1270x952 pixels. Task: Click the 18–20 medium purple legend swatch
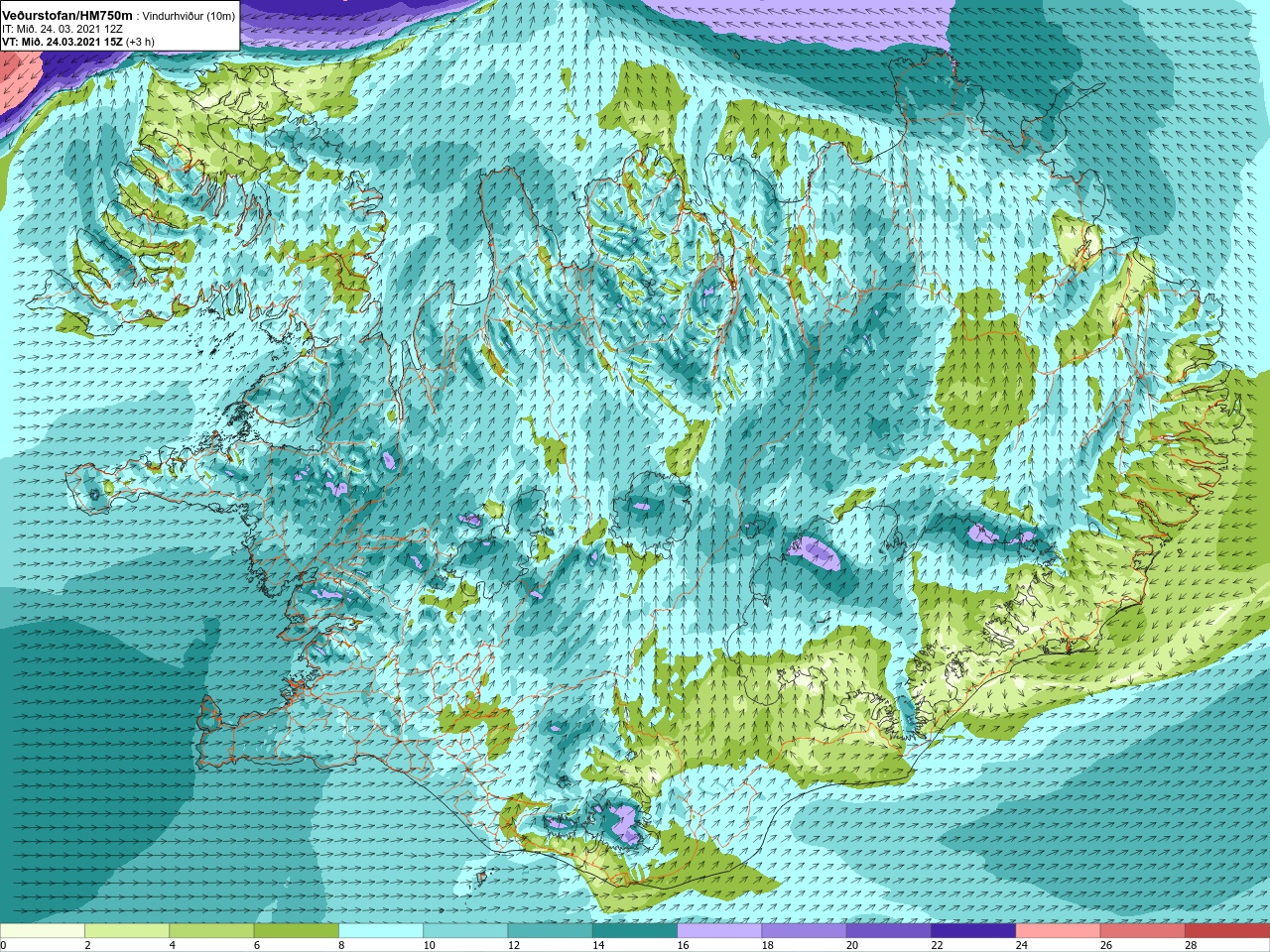coord(805,931)
